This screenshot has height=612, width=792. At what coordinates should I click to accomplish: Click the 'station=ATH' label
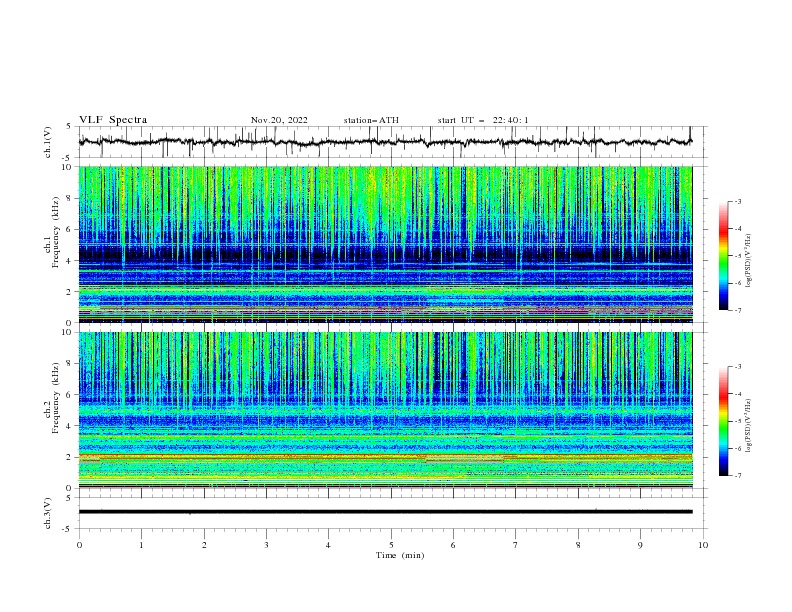pyautogui.click(x=371, y=120)
